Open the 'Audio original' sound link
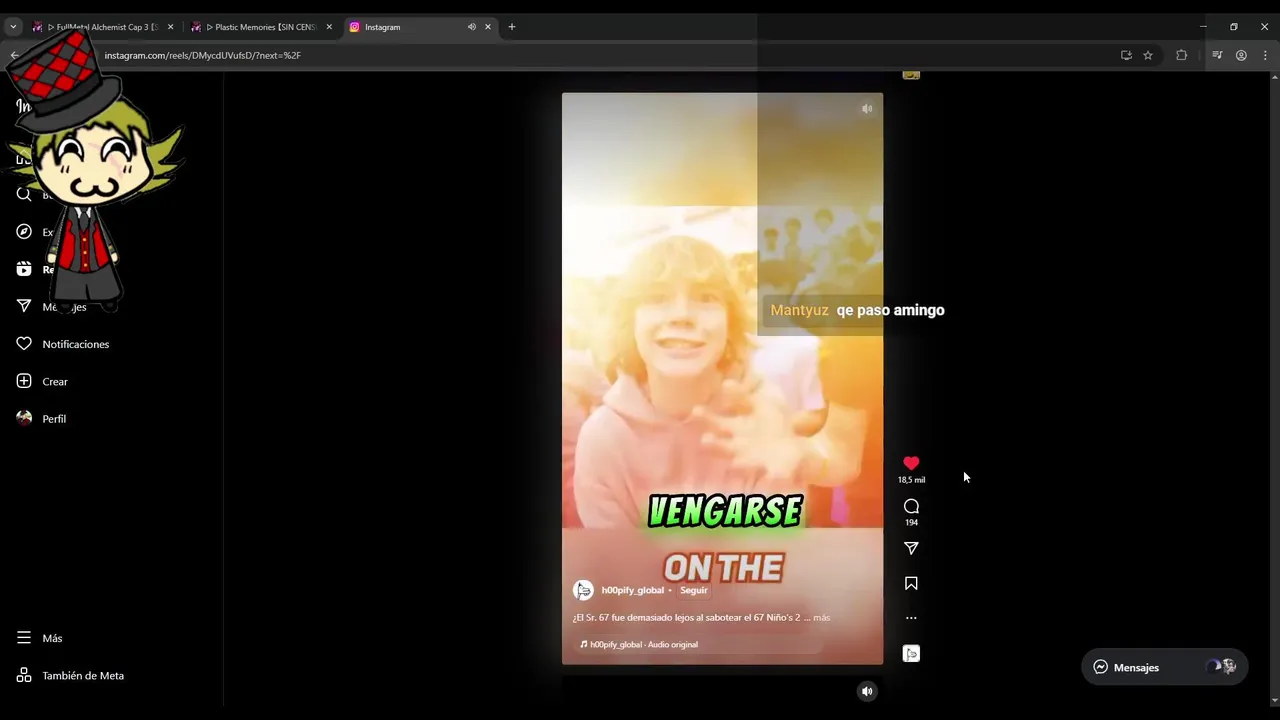The image size is (1280, 720). (673, 644)
